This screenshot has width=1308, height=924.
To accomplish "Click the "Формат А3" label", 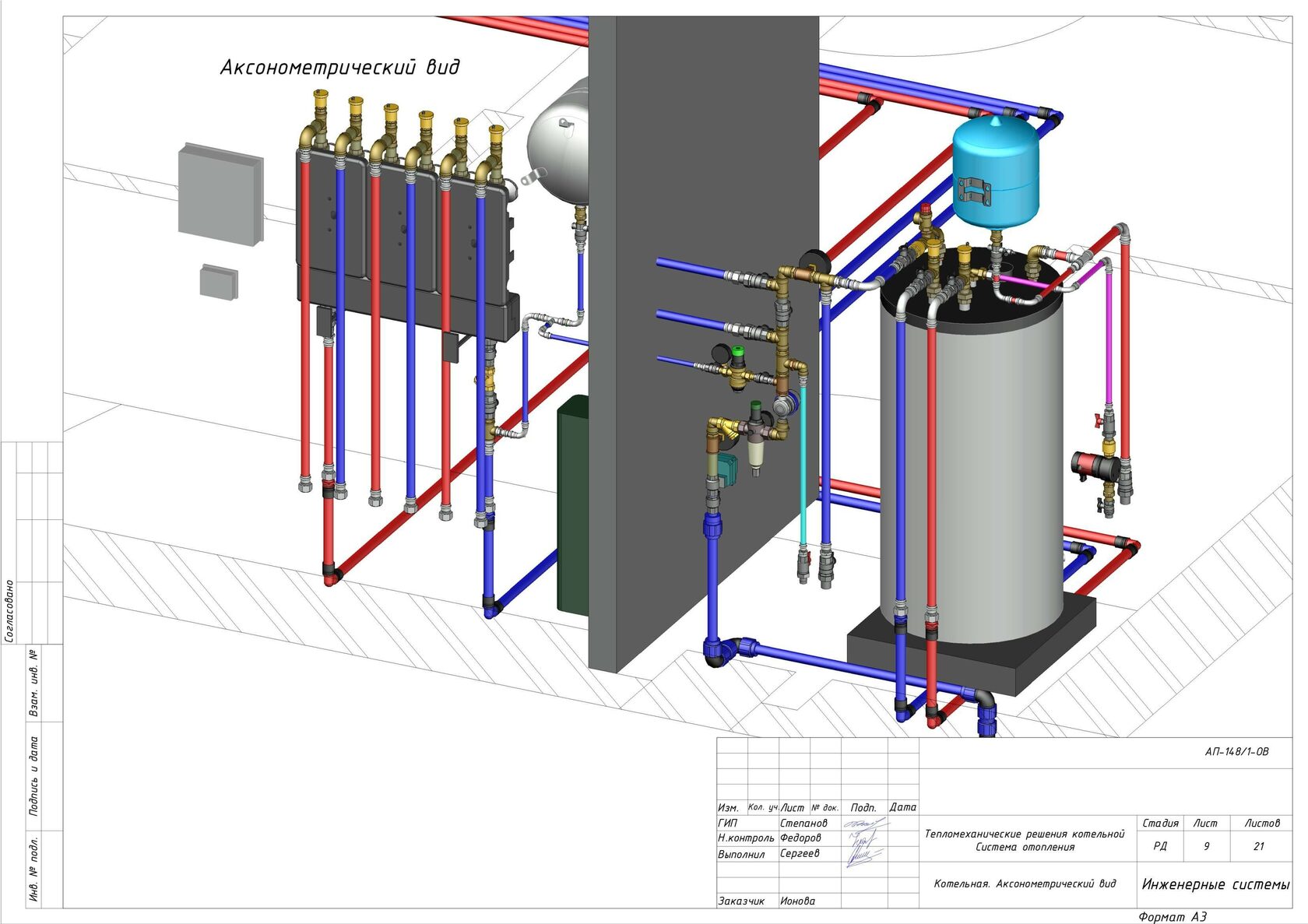I will pos(1172,917).
